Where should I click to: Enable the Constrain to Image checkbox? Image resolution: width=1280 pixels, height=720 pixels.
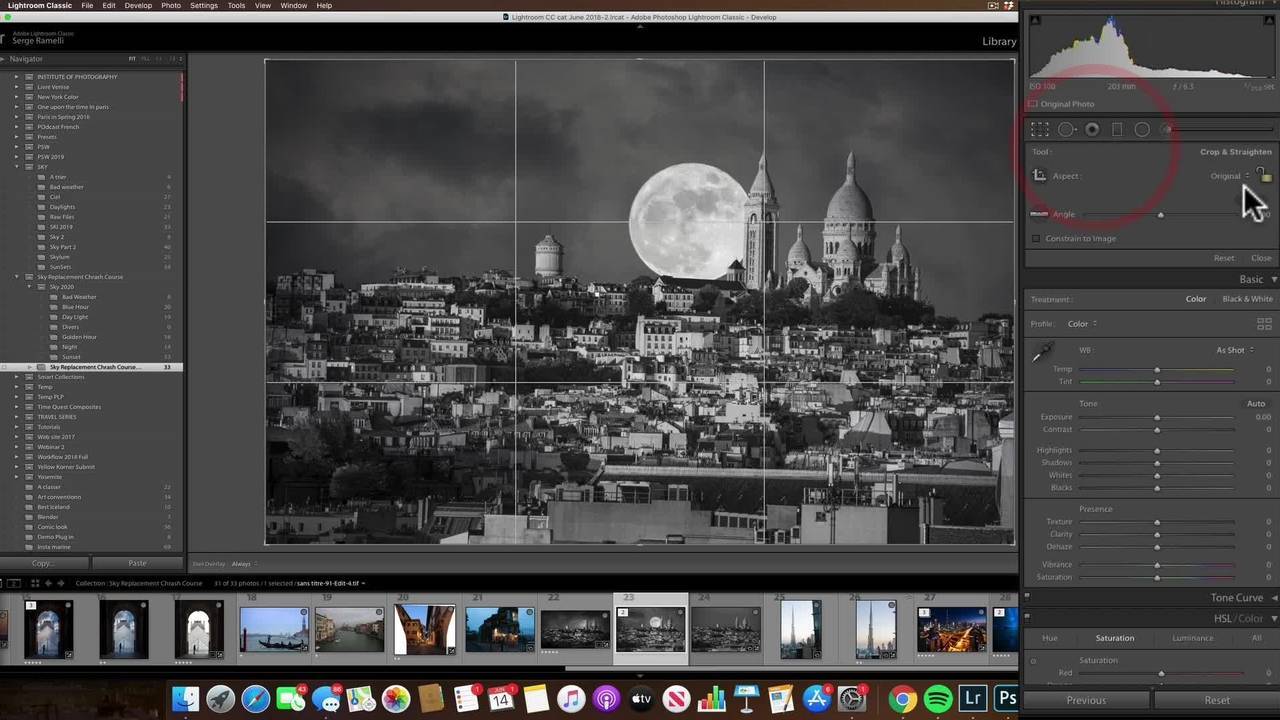click(x=1036, y=239)
